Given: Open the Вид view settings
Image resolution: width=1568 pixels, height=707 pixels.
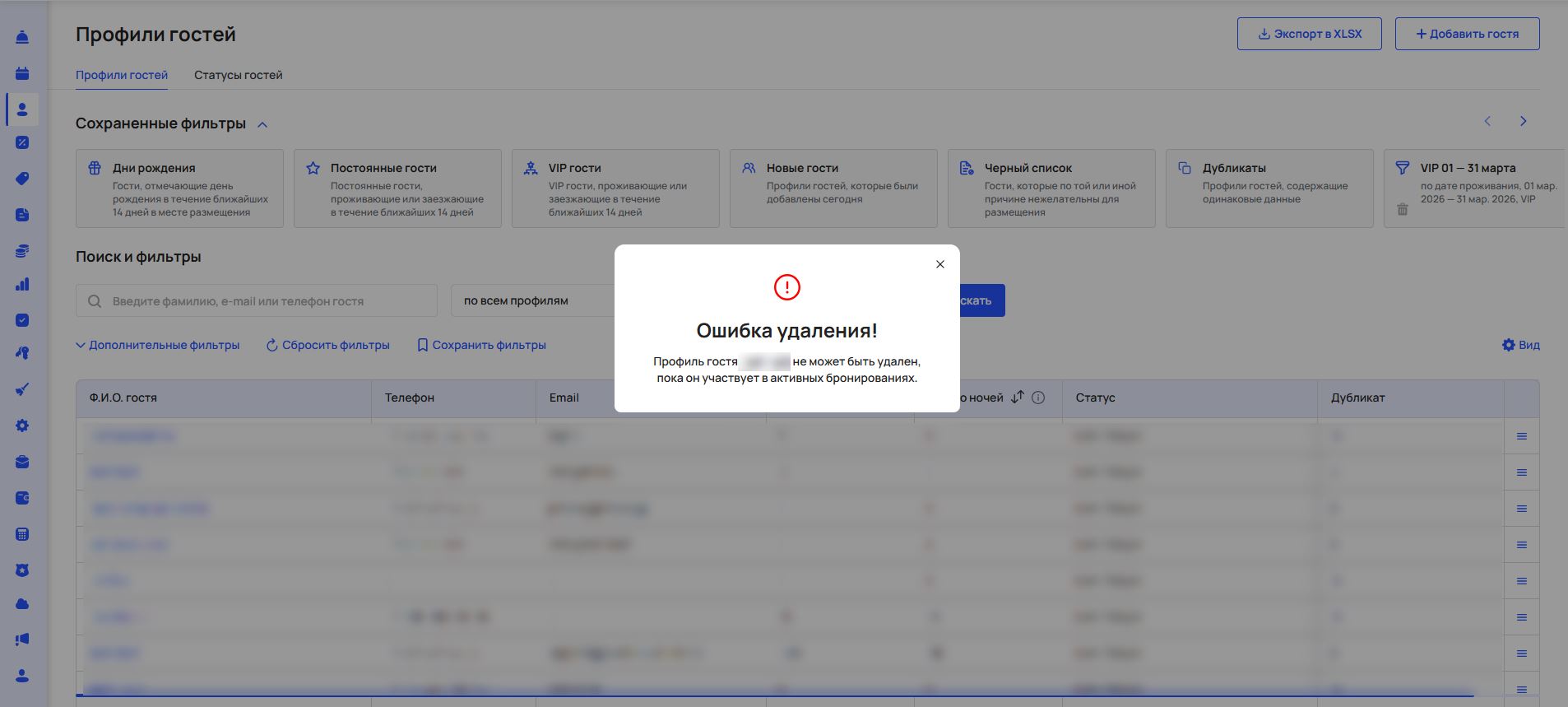Looking at the screenshot, I should pos(1520,345).
